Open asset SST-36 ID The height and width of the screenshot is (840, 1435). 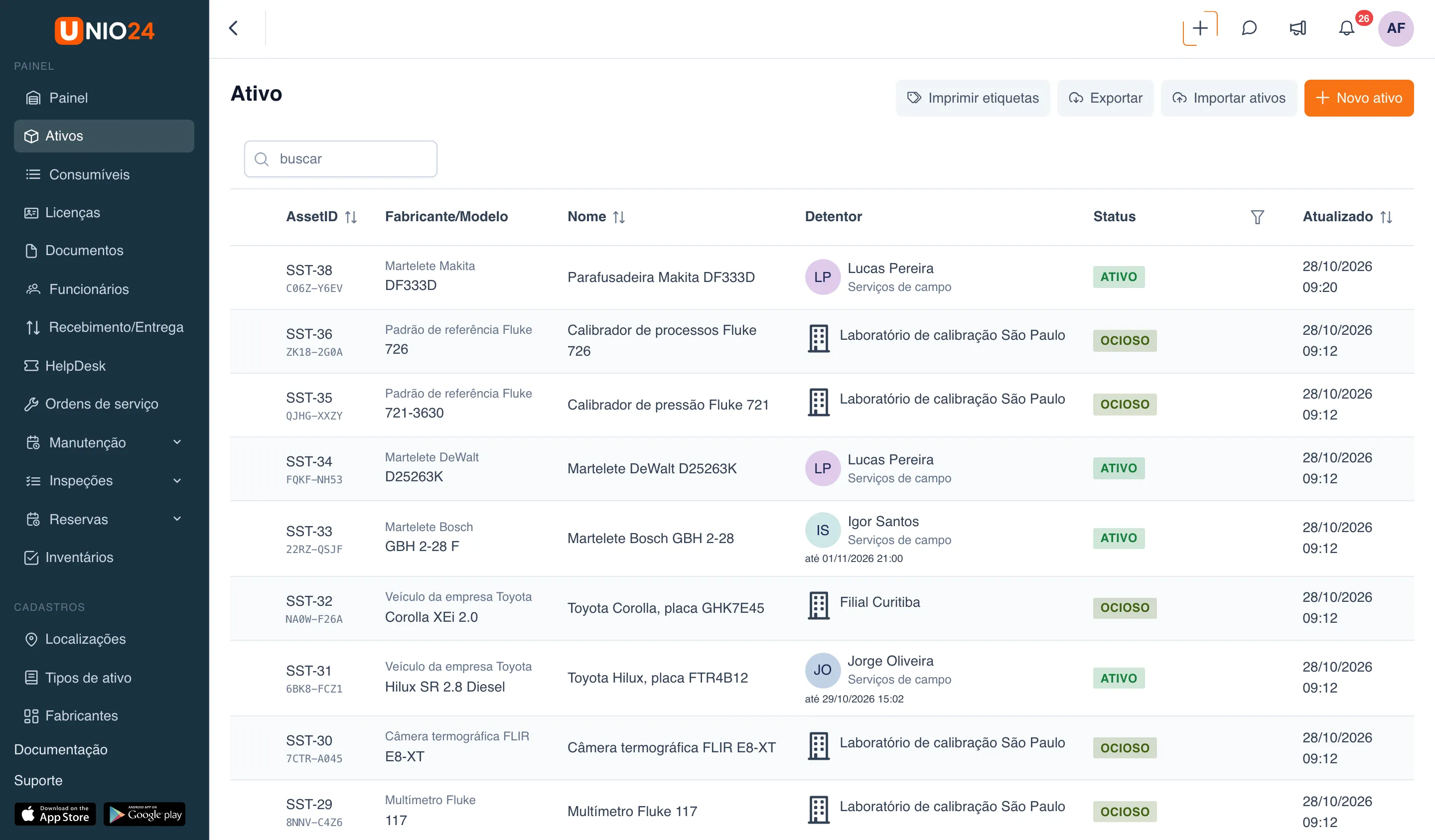309,334
